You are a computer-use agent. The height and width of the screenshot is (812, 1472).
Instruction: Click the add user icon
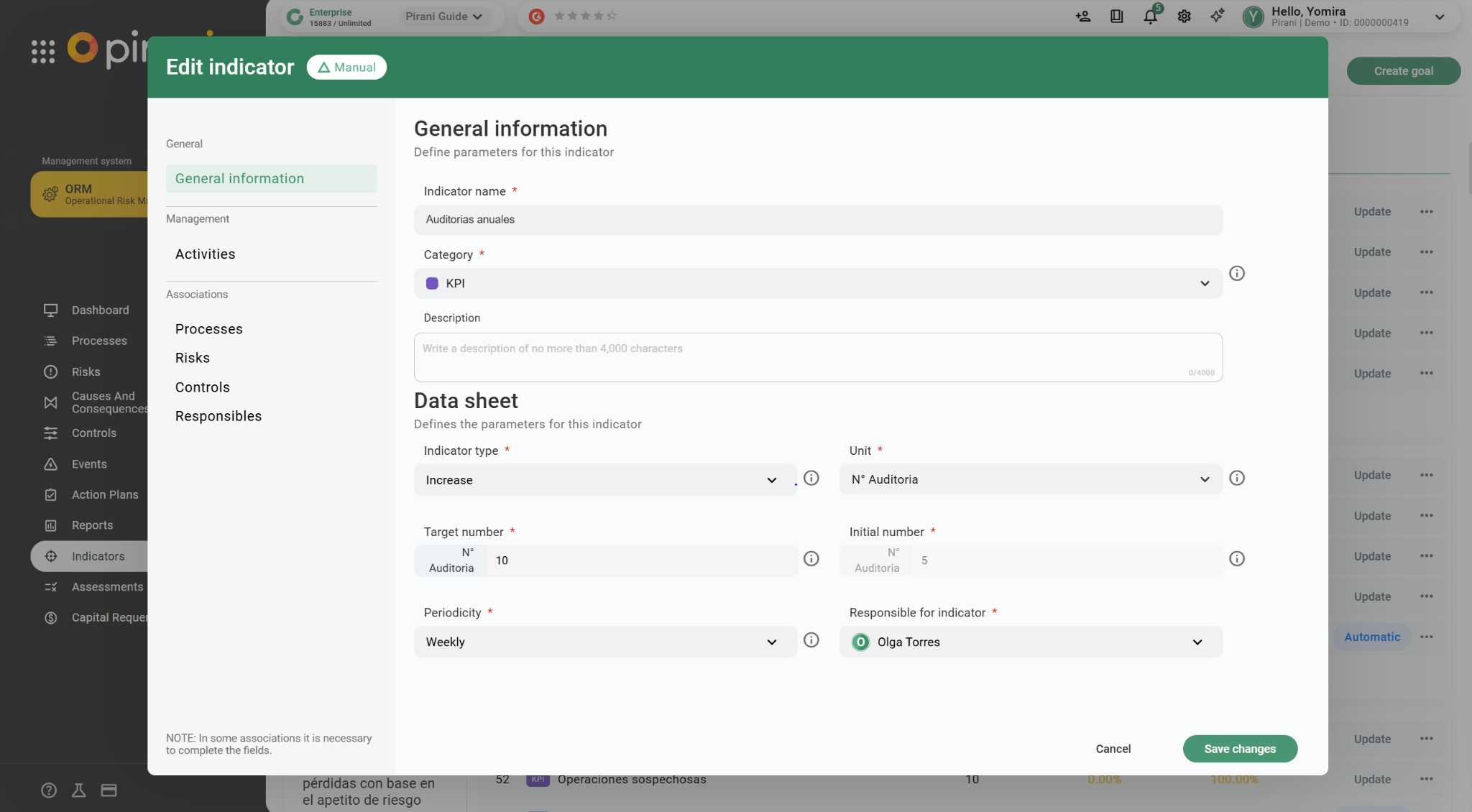[x=1082, y=17]
